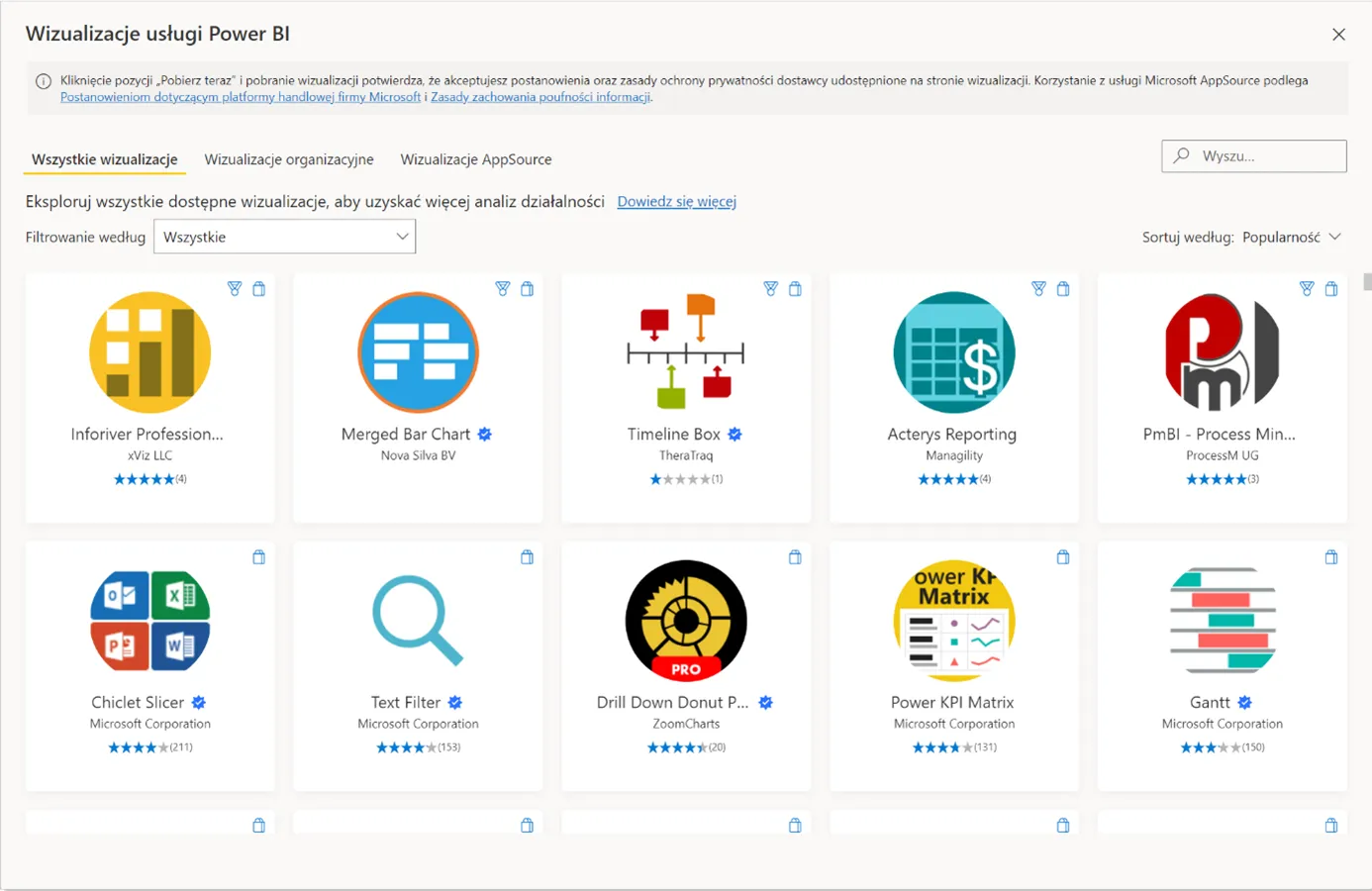Click the certified badge next to Text Filter
The width and height of the screenshot is (1372, 891).
(x=455, y=702)
